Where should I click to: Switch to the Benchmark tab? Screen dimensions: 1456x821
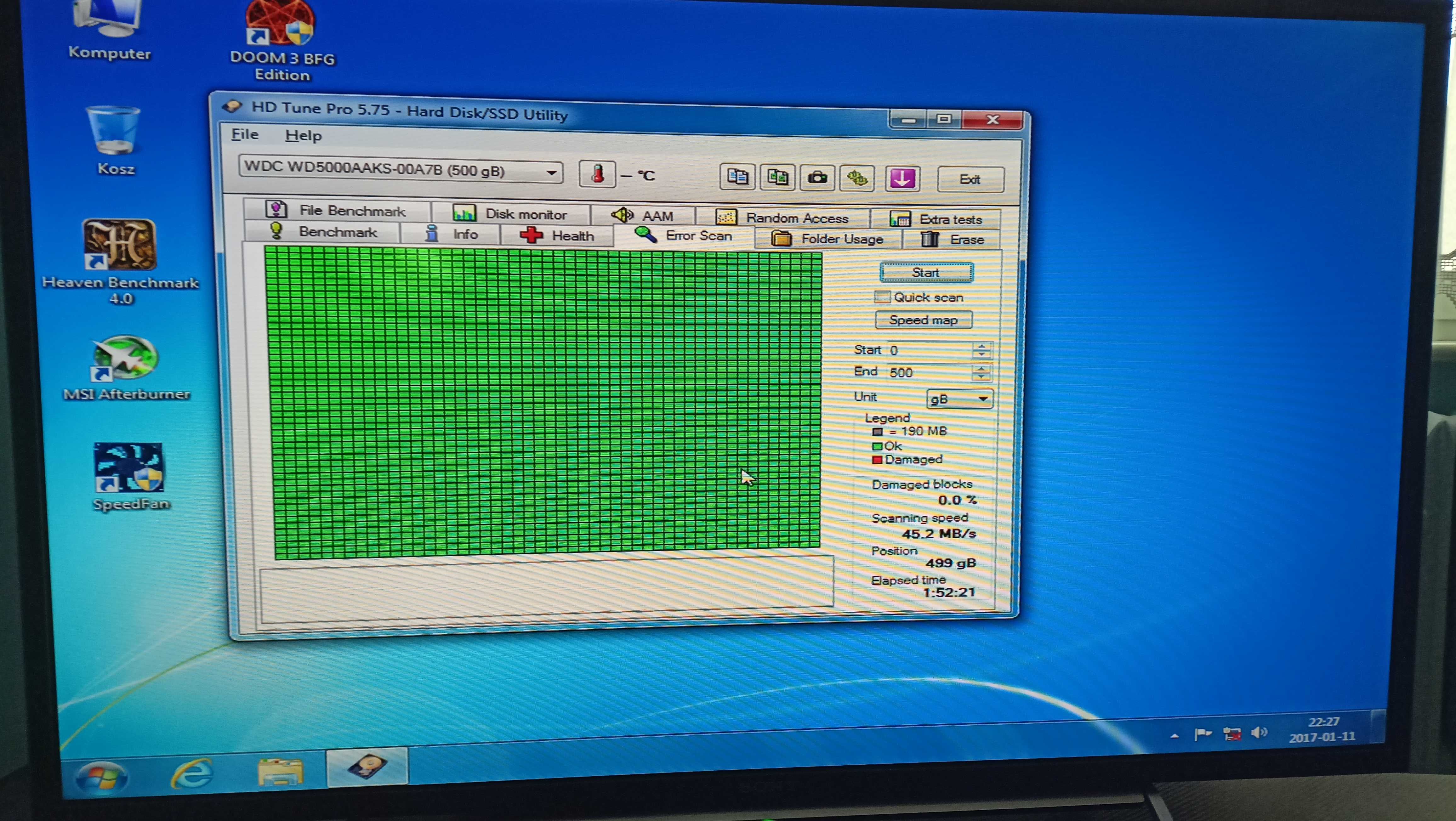tap(322, 232)
